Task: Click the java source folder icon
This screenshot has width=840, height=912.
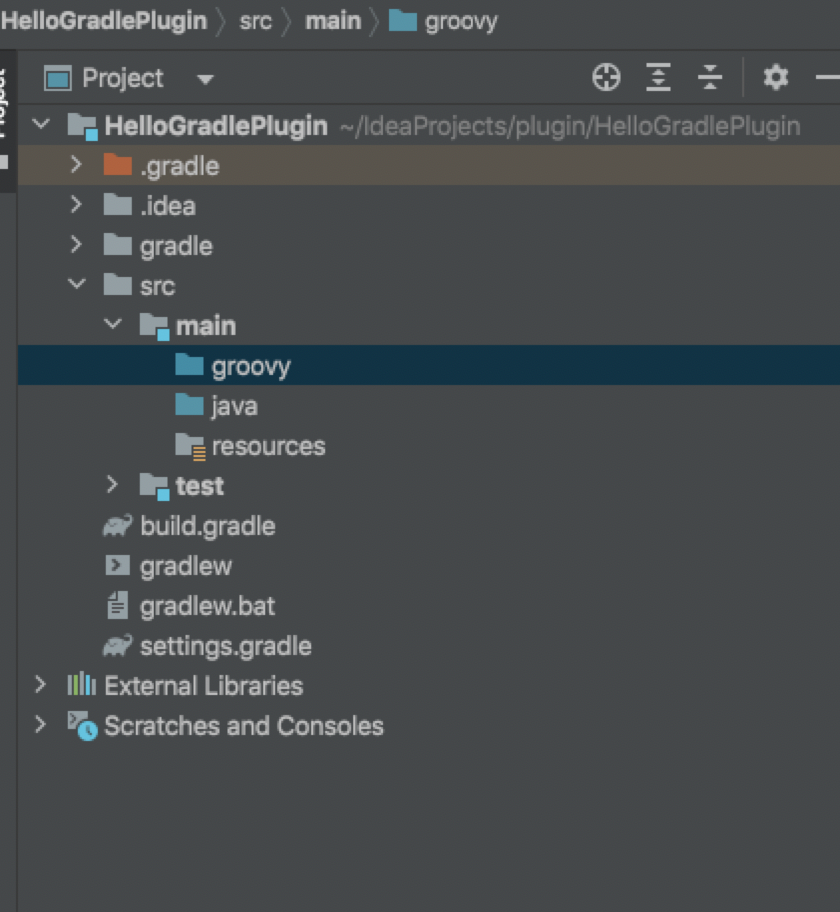Action: pyautogui.click(x=189, y=405)
